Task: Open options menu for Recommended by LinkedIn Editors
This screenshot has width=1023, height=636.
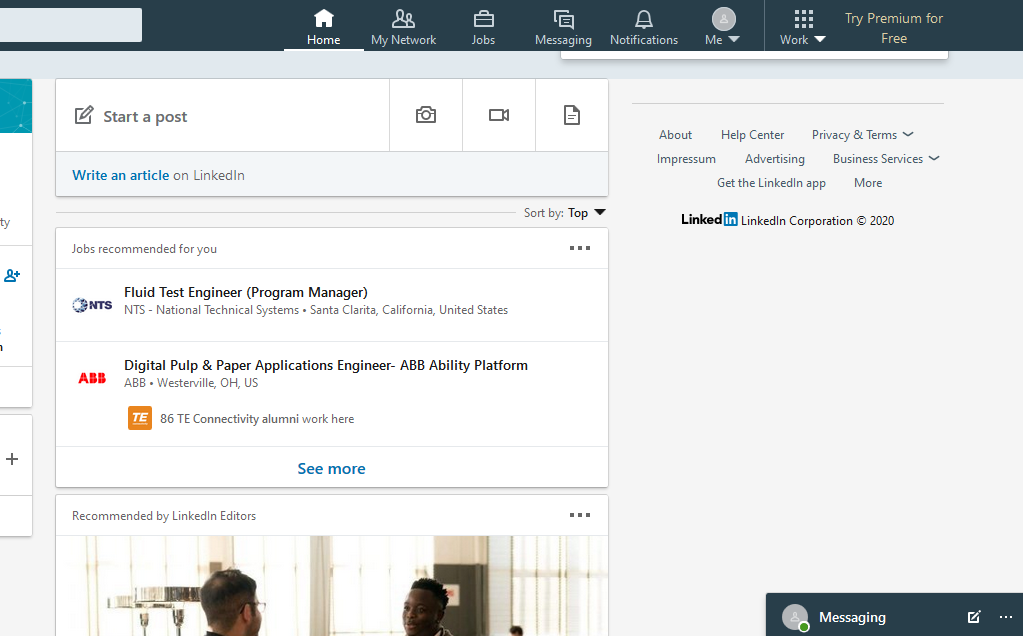Action: (x=579, y=515)
